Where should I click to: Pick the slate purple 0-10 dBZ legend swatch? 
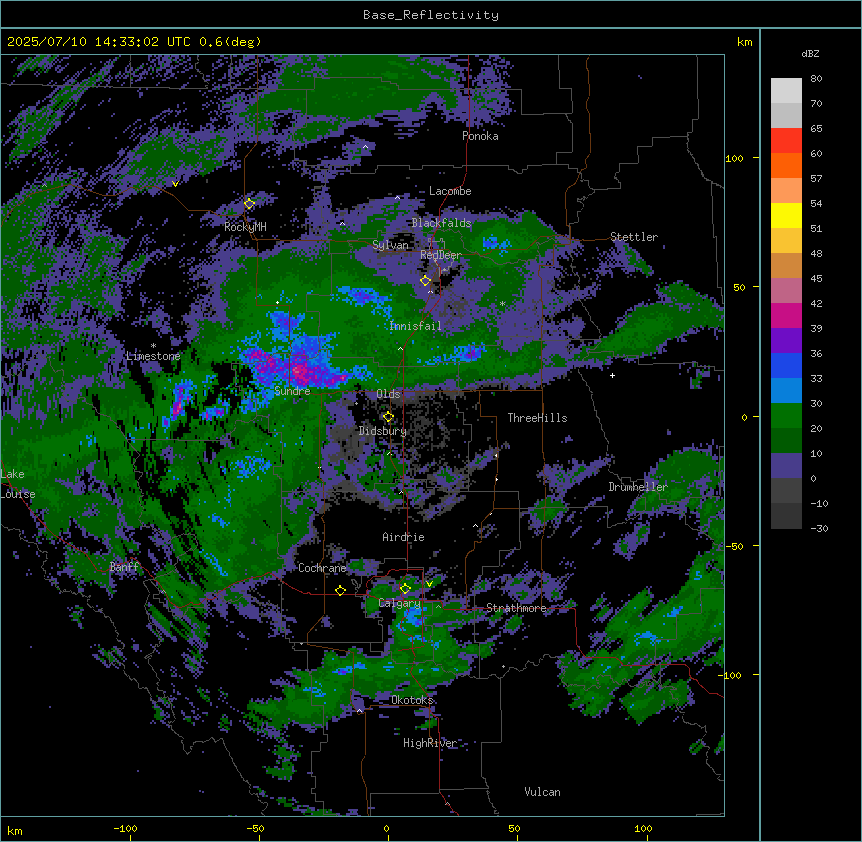coord(786,466)
